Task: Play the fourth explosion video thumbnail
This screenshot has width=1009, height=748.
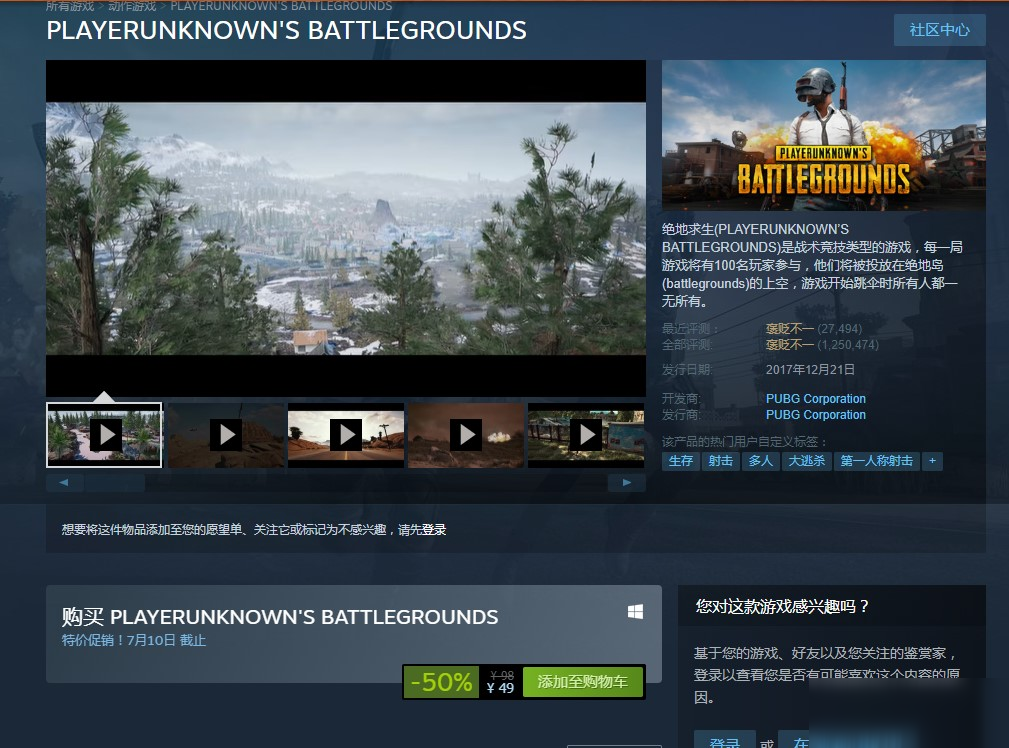Action: 466,435
